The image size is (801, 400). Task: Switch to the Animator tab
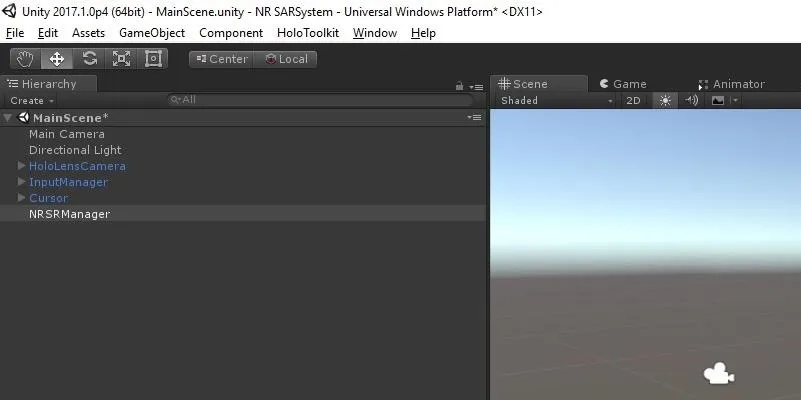732,84
